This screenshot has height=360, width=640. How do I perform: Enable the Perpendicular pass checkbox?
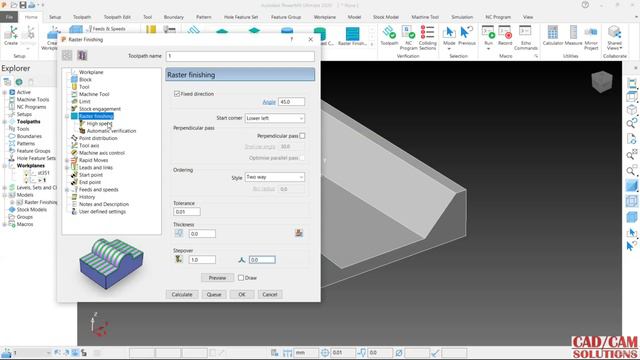[x=302, y=136]
